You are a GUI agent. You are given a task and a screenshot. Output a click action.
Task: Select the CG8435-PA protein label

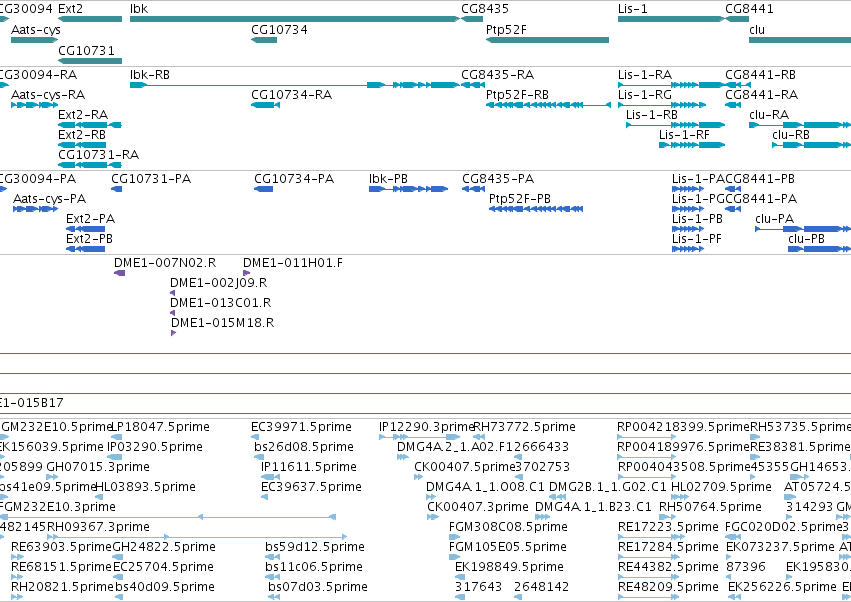coord(498,179)
